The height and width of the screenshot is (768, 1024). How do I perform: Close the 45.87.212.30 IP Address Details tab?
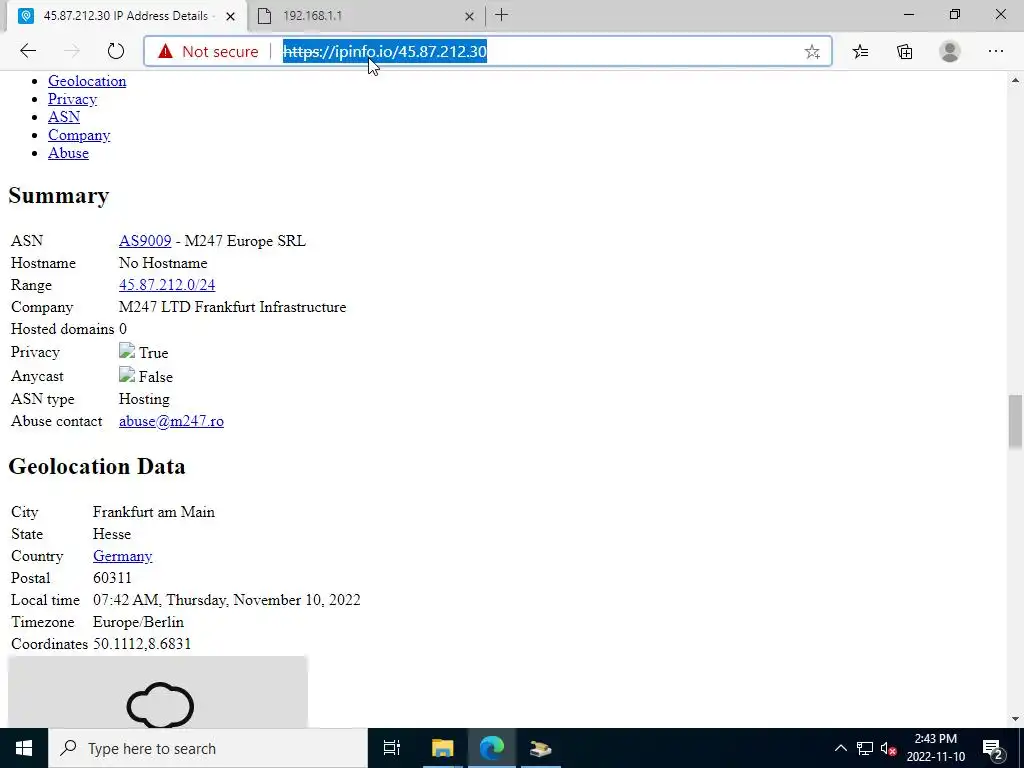(x=230, y=16)
